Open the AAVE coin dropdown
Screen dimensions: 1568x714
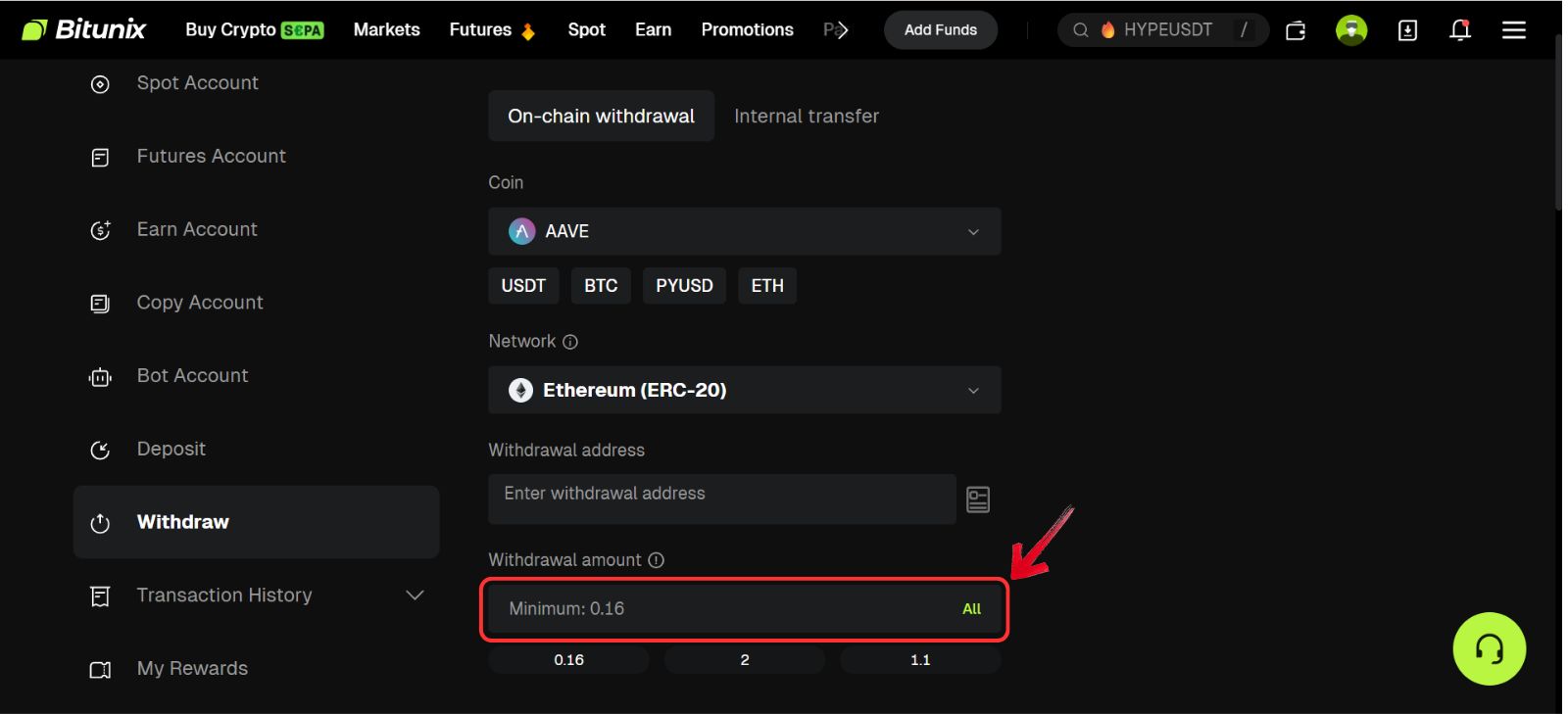click(x=744, y=231)
